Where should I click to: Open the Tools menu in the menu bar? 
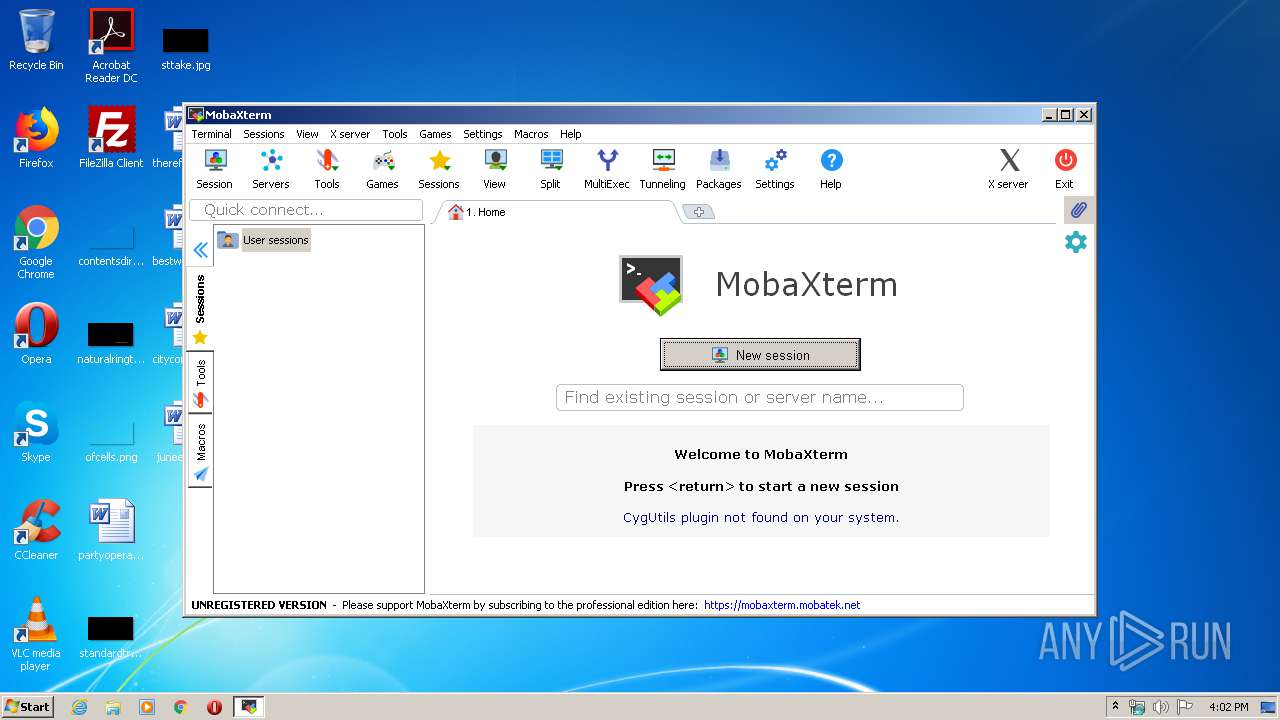tap(395, 134)
